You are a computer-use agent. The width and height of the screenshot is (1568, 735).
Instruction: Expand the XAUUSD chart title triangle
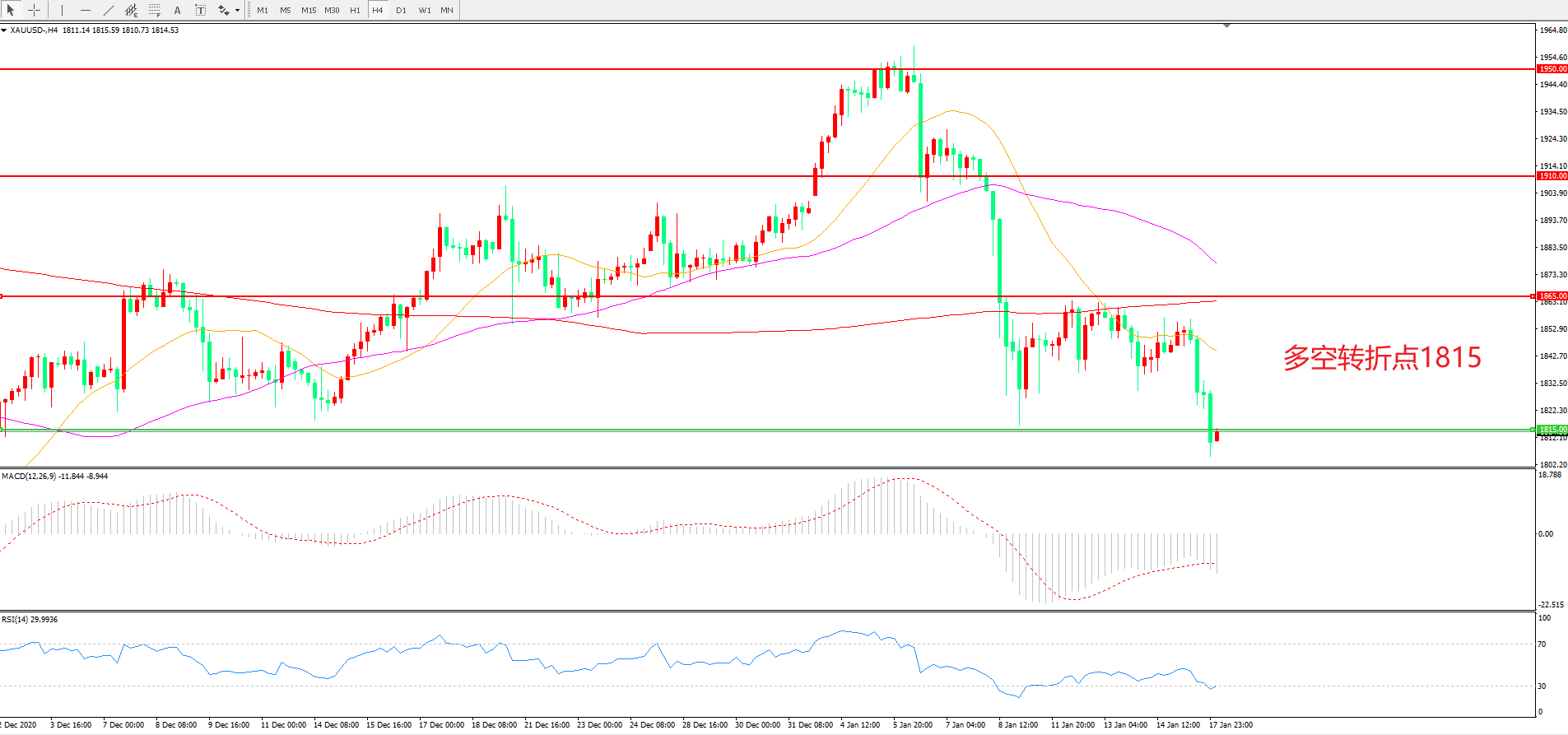[x=4, y=30]
